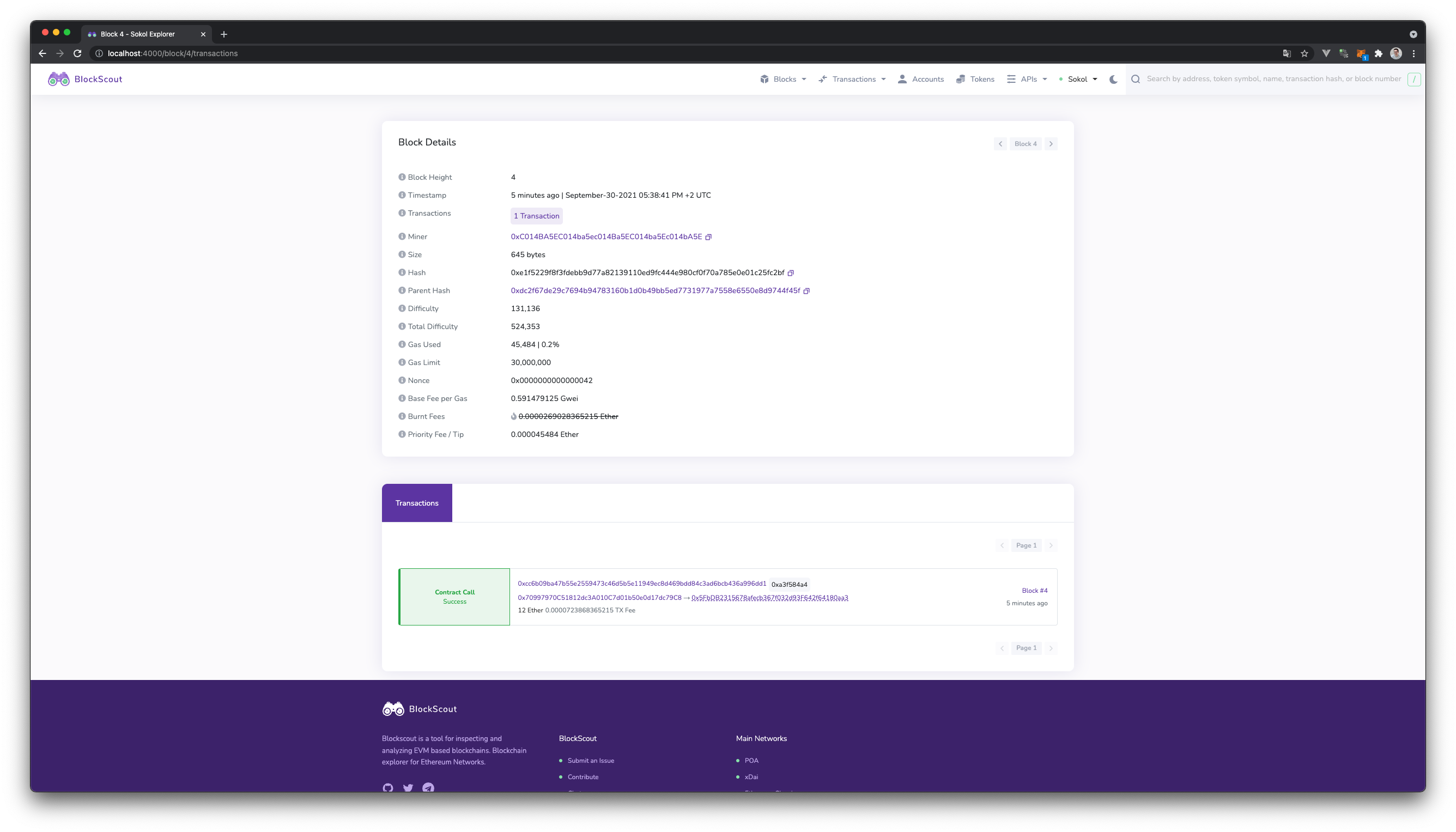
Task: Copy the block hash
Action: pyautogui.click(x=790, y=273)
